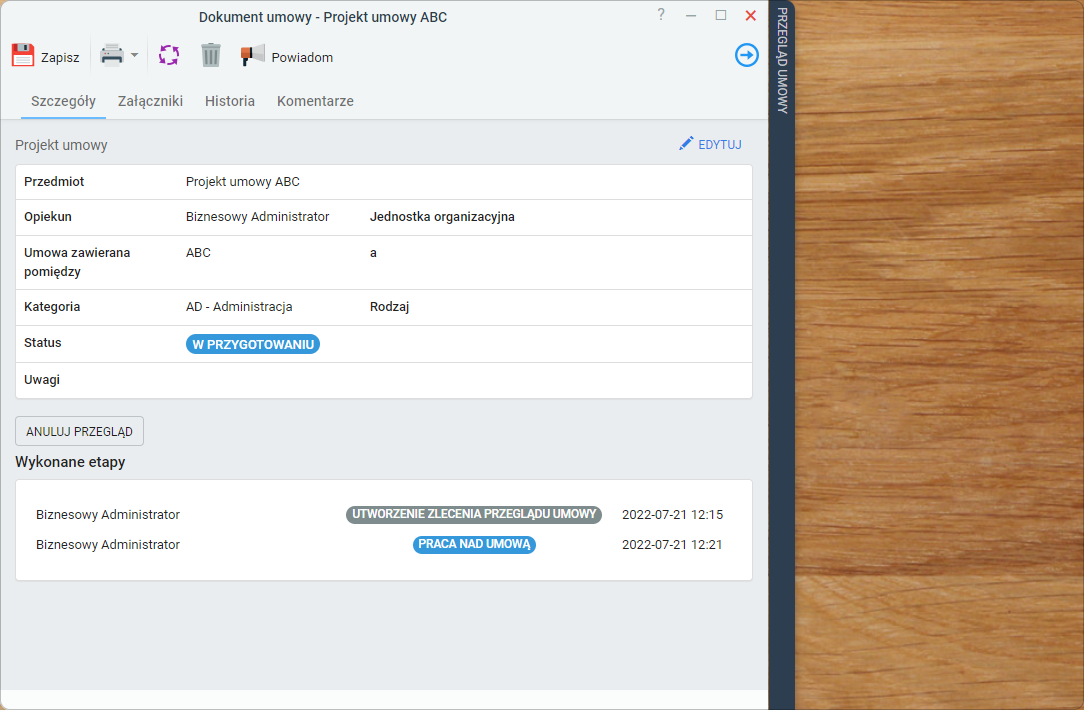The height and width of the screenshot is (710, 1084).
Task: Click the AD - Administracja category value
Action: pyautogui.click(x=239, y=306)
